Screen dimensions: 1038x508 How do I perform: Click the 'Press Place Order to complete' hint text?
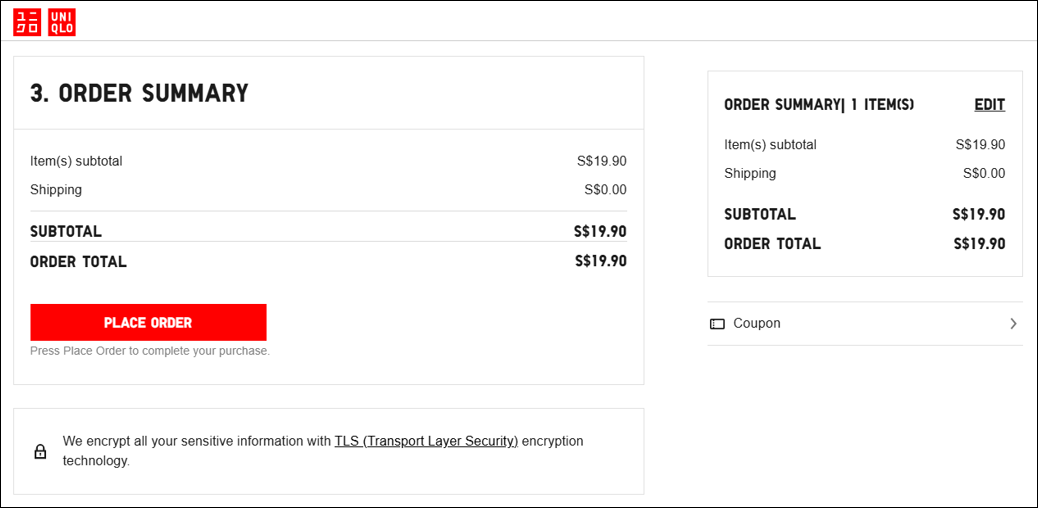pyautogui.click(x=150, y=351)
